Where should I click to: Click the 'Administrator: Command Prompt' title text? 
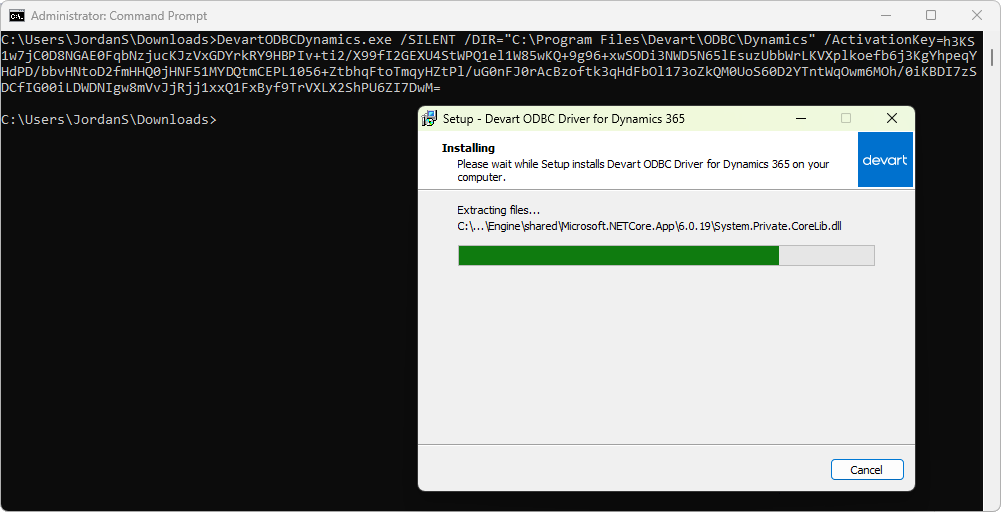[x=119, y=16]
